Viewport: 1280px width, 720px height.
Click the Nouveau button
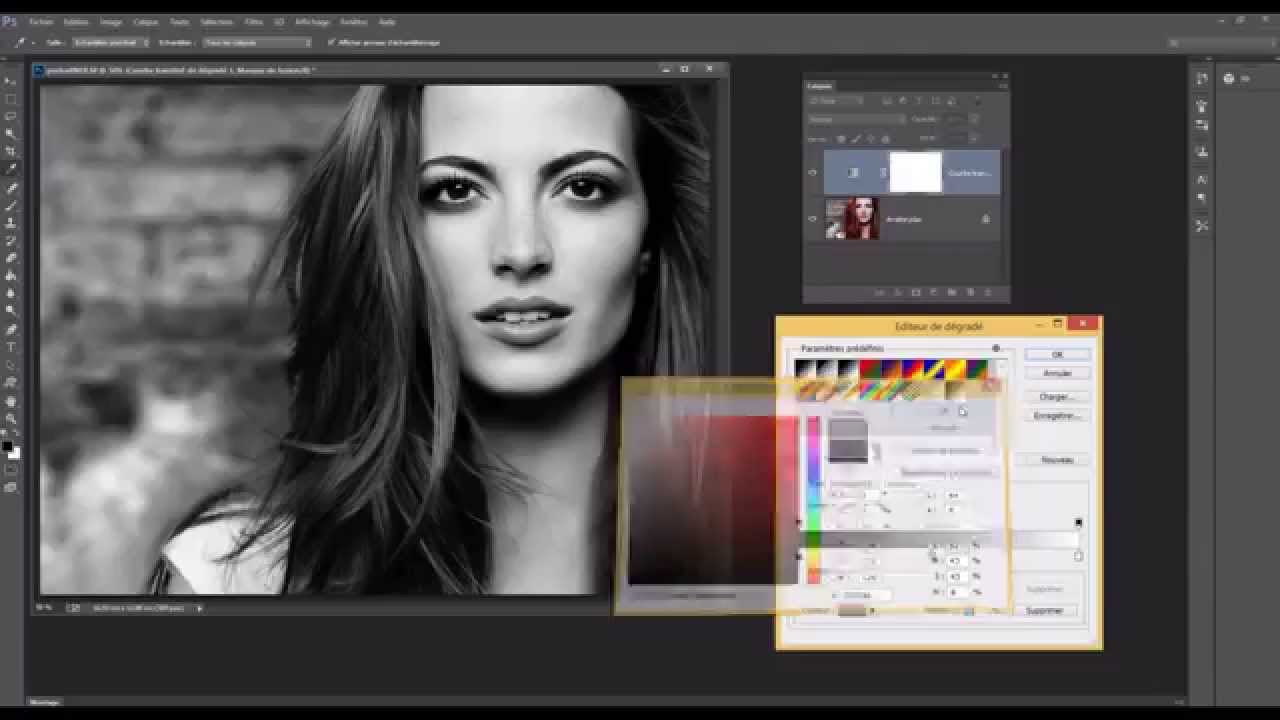coord(1057,460)
